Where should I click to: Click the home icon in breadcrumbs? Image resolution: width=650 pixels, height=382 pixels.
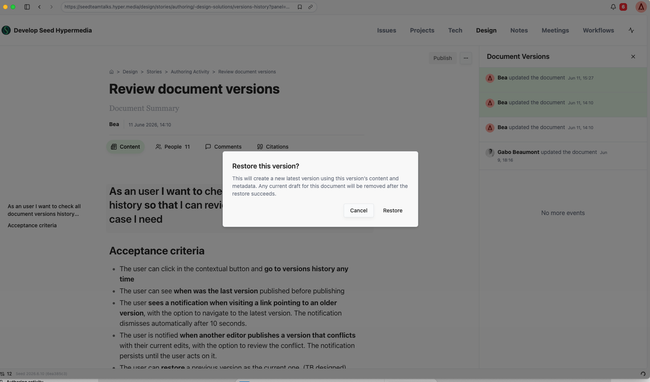pos(112,72)
